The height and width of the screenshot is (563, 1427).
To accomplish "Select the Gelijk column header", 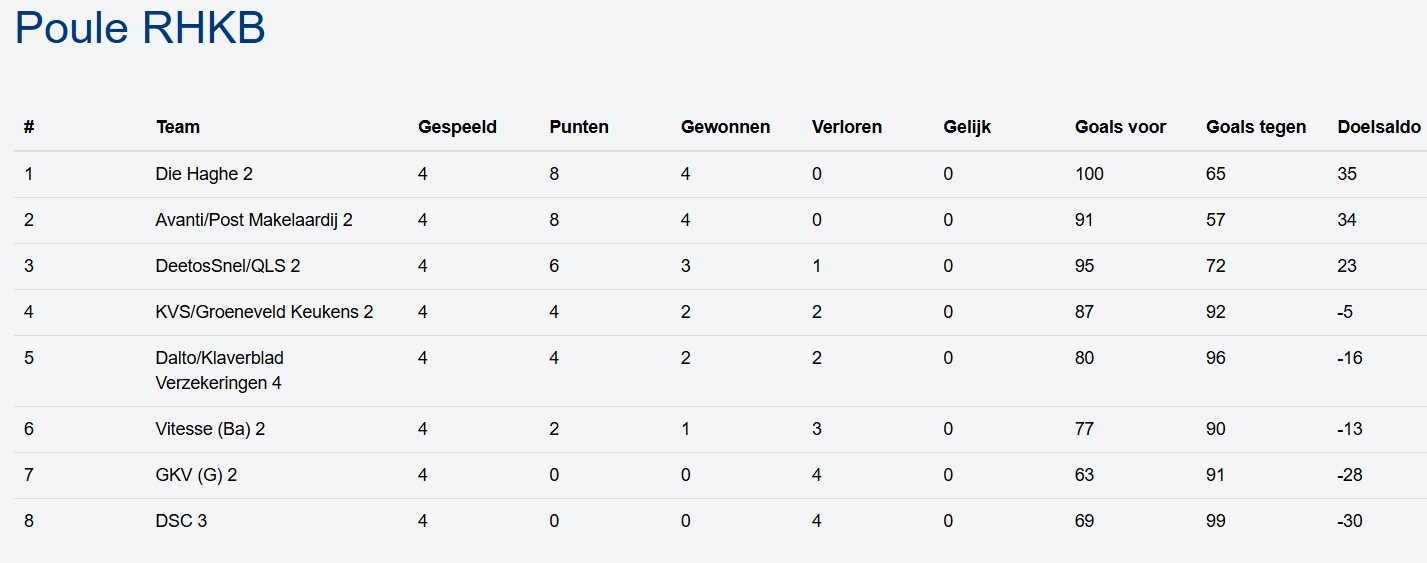I will tap(967, 127).
